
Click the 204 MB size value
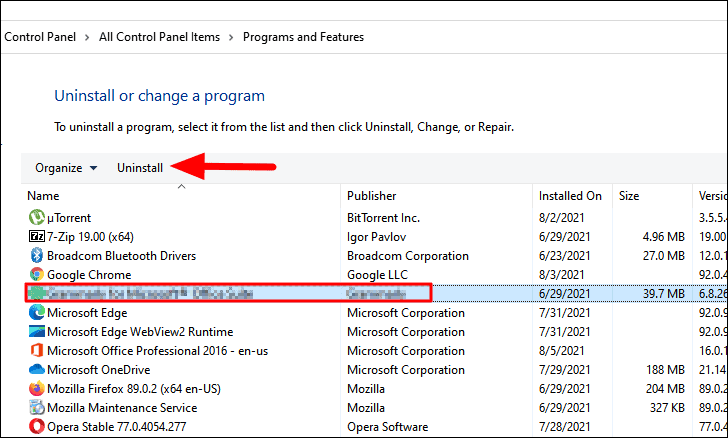coord(665,389)
